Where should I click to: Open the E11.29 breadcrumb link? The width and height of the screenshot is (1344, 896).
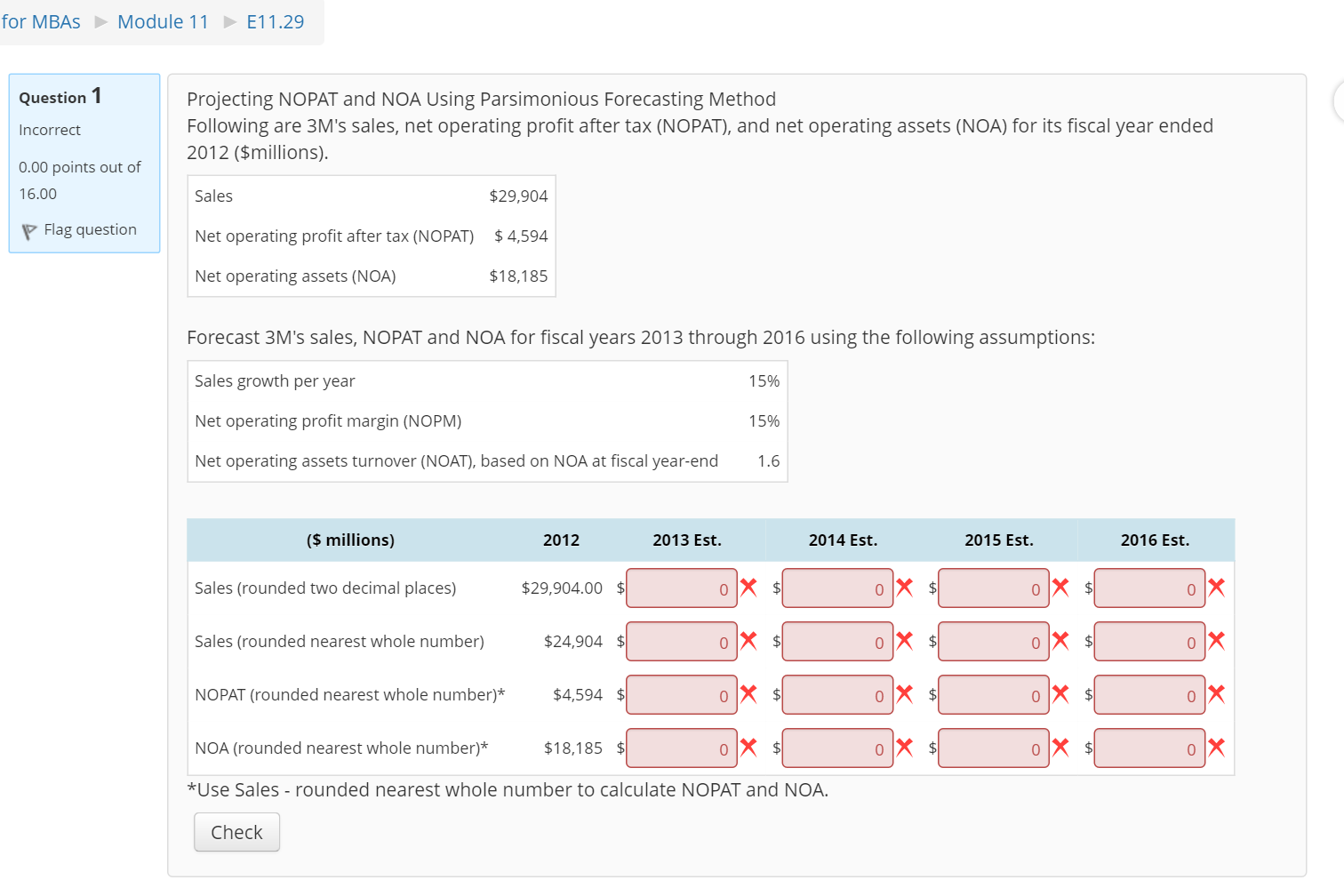point(276,21)
